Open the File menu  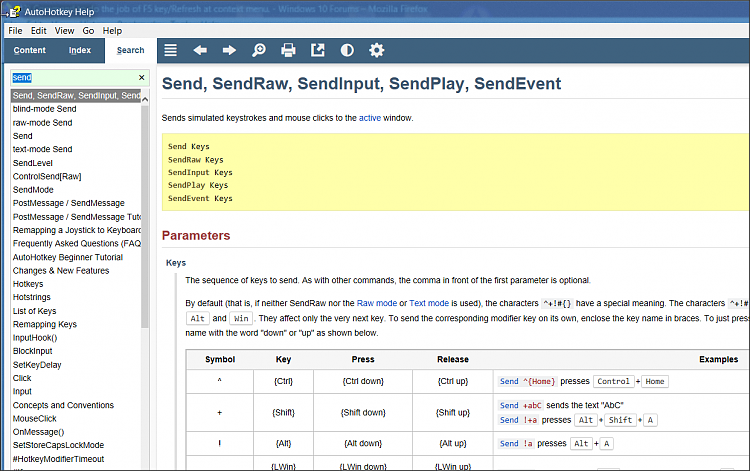15,31
